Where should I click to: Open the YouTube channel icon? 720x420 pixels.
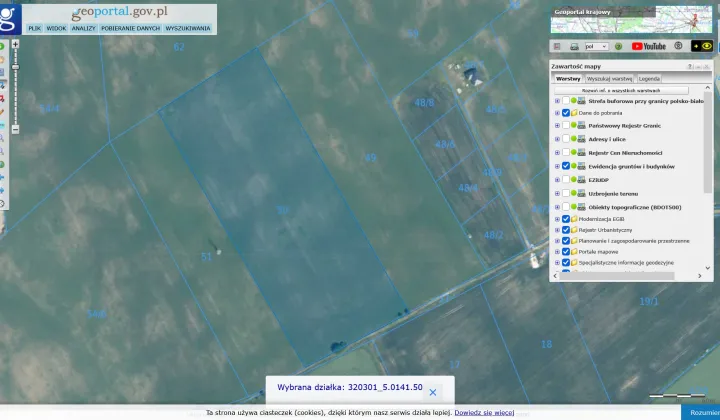(x=648, y=46)
